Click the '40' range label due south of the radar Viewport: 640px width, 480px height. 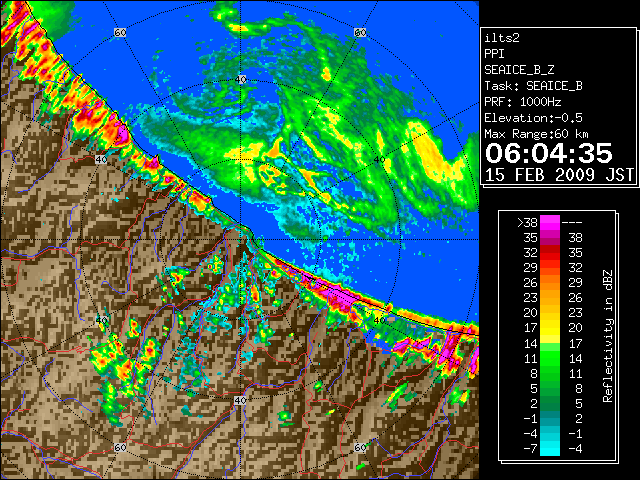[240, 400]
